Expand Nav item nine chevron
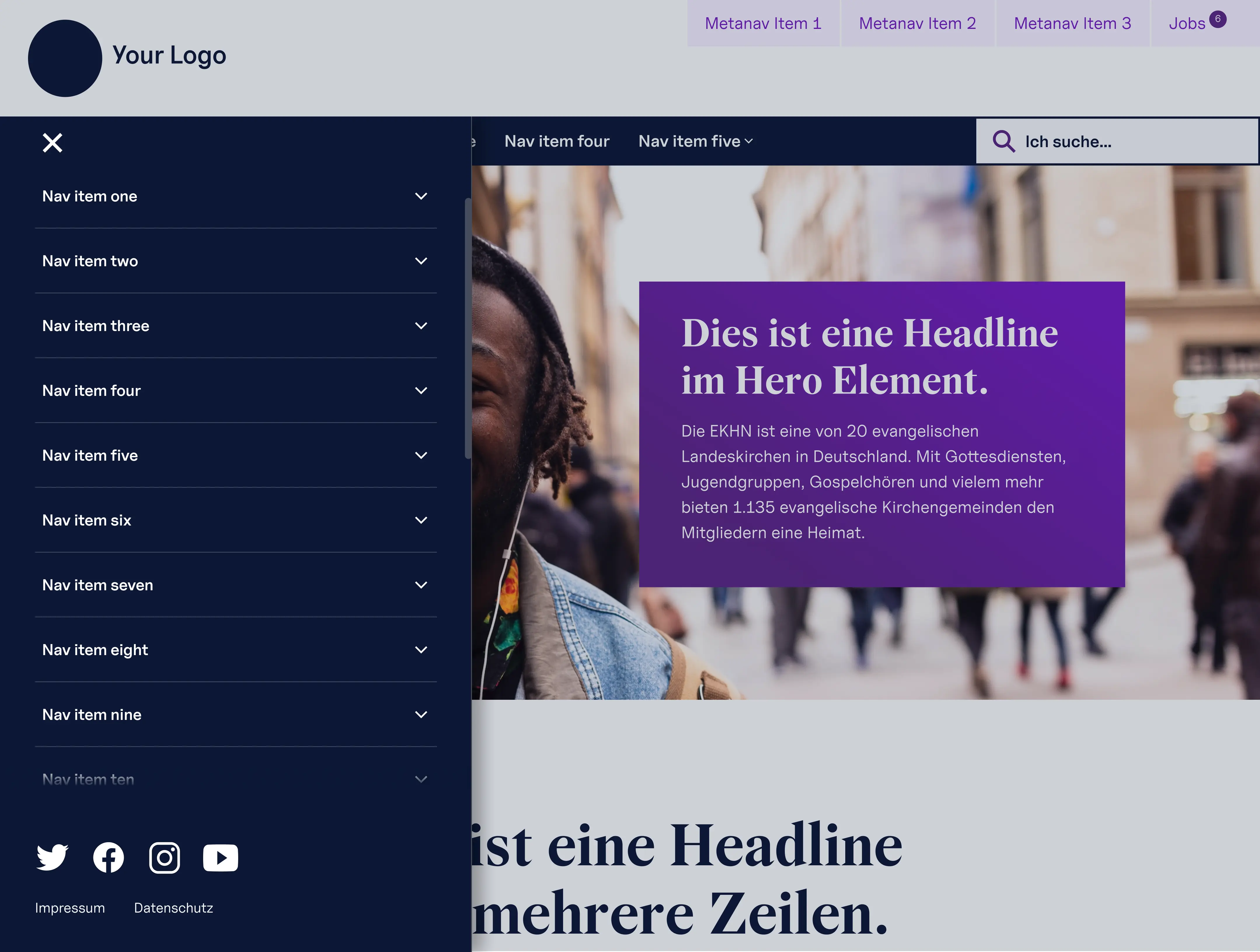 421,714
